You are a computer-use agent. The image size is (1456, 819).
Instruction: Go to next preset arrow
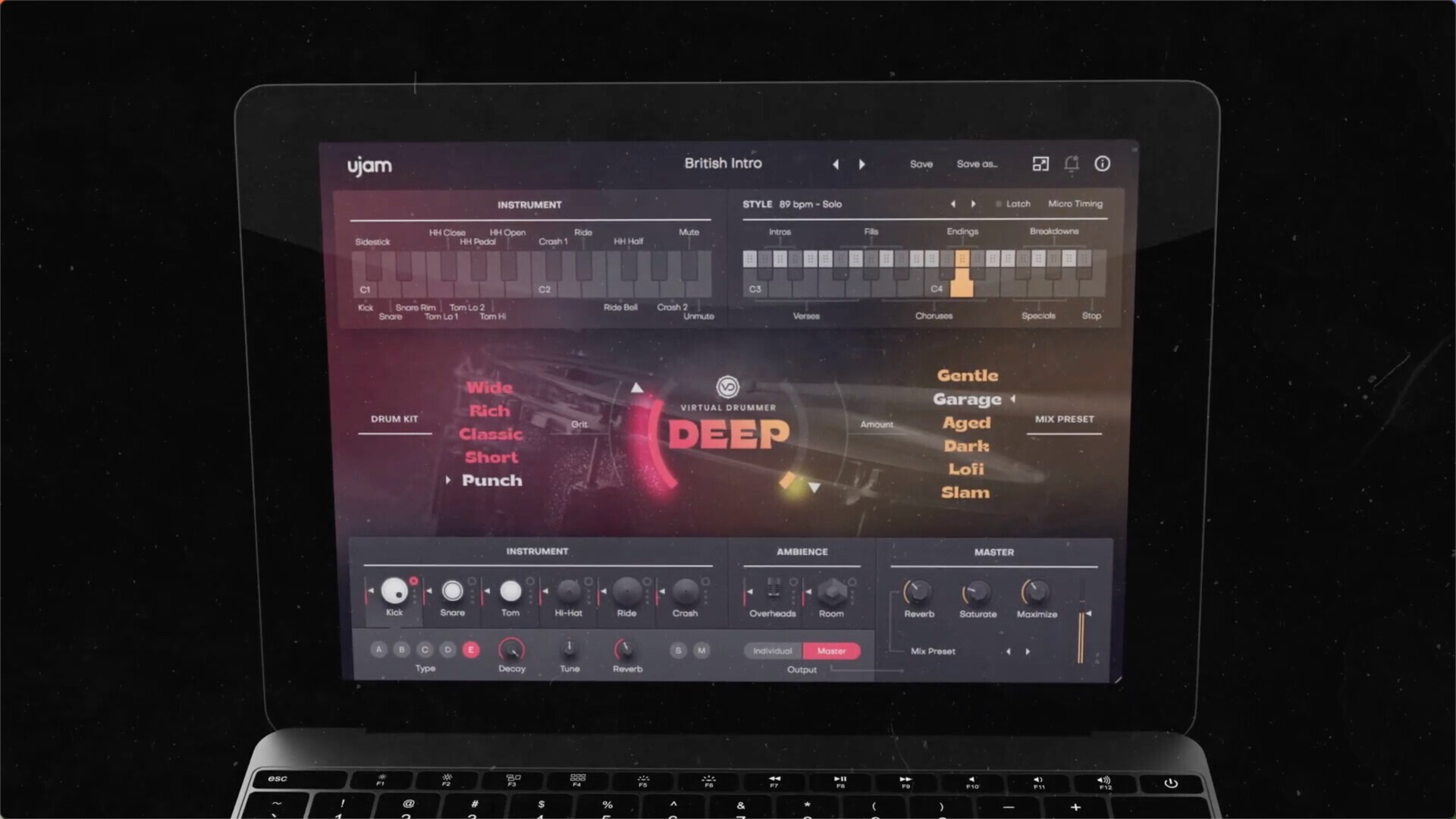(861, 164)
